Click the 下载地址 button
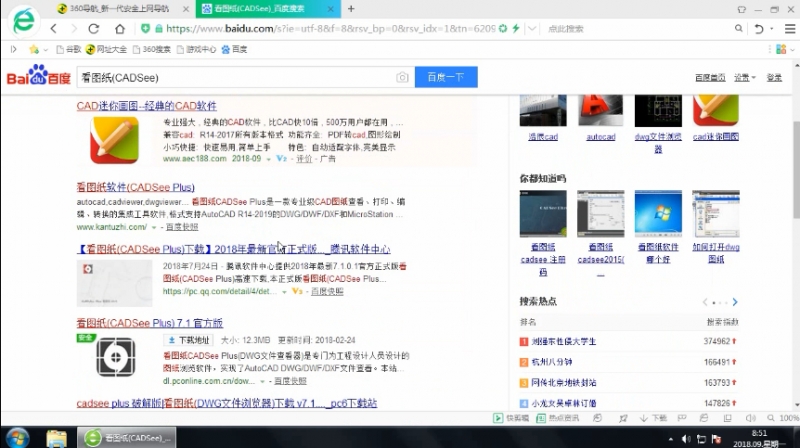Image resolution: width=800 pixels, height=448 pixels. (189, 340)
